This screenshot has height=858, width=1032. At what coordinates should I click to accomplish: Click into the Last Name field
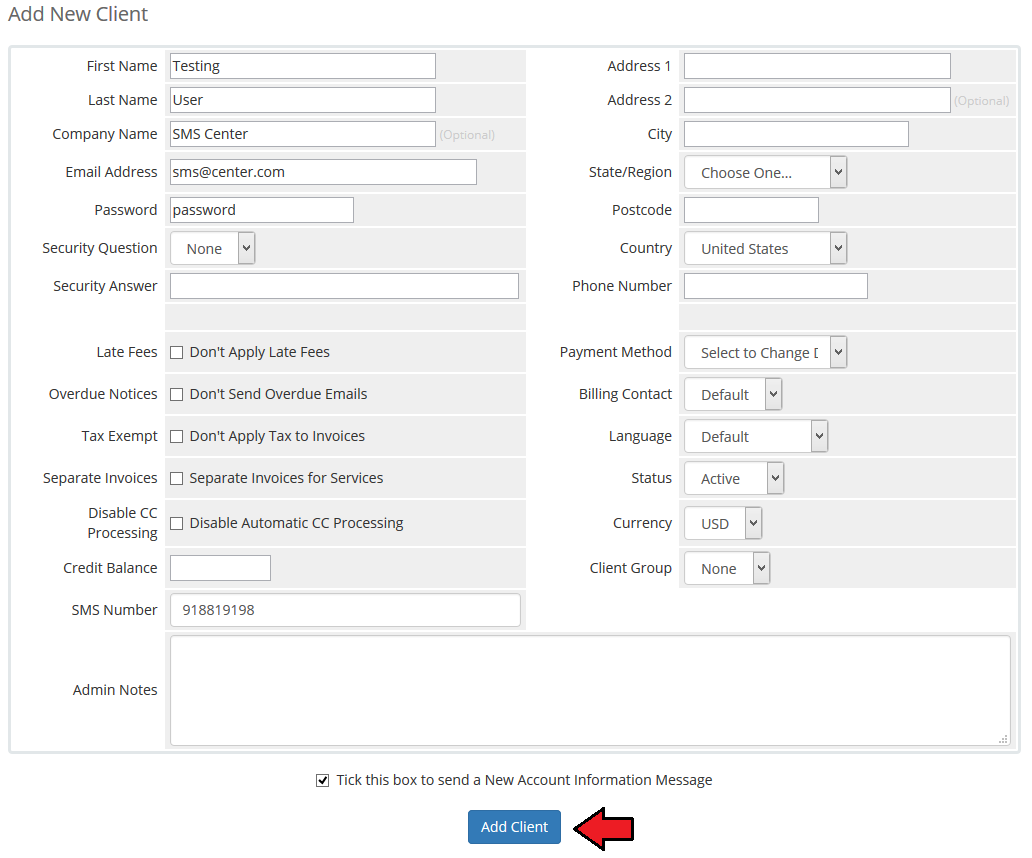coord(303,100)
